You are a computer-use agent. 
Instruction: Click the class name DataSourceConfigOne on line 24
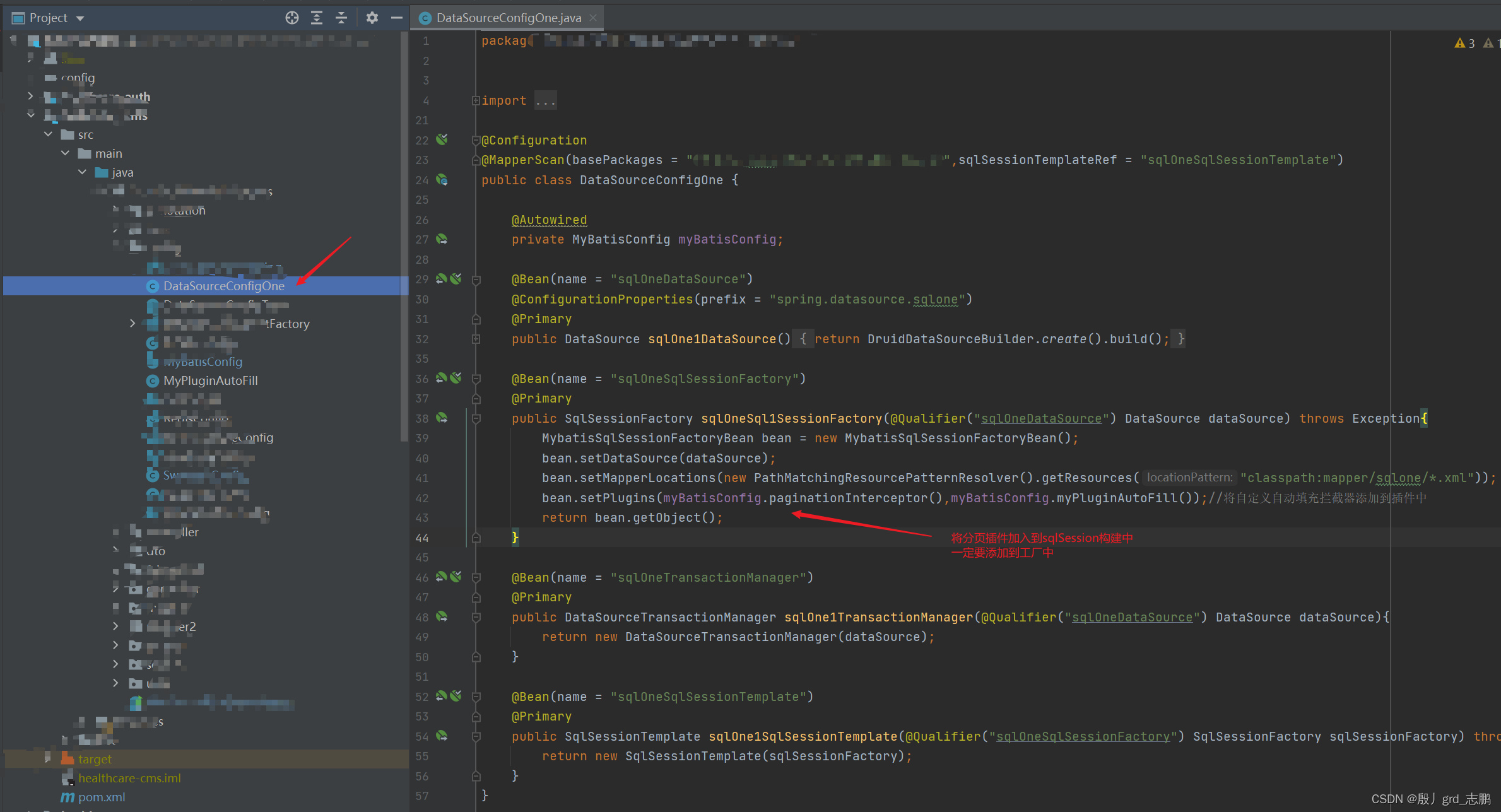[651, 180]
